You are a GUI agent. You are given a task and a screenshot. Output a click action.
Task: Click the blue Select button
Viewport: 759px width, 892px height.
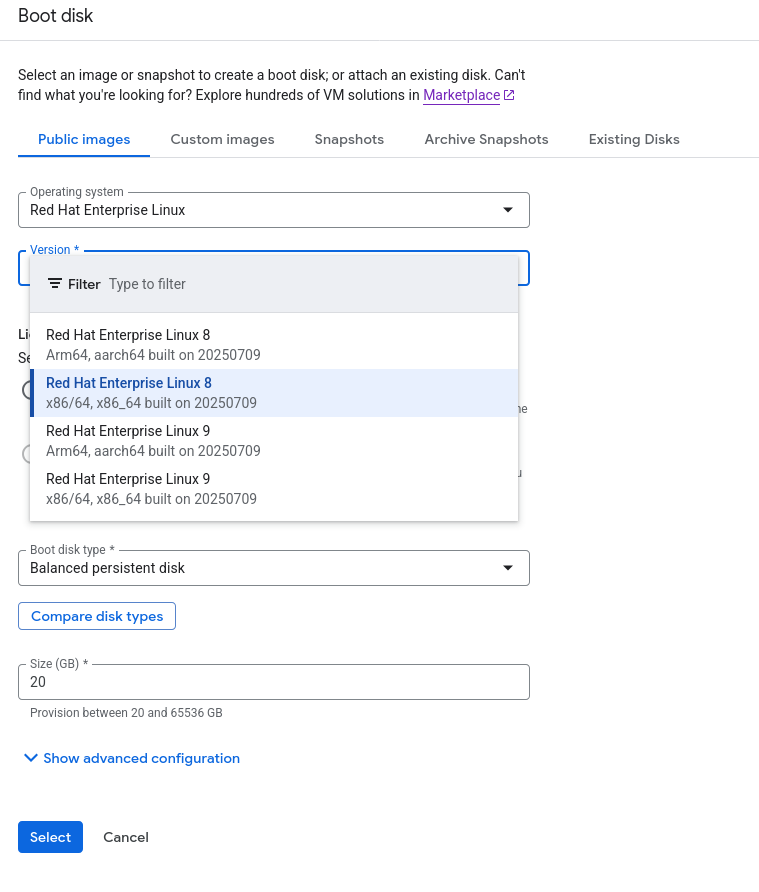click(50, 837)
